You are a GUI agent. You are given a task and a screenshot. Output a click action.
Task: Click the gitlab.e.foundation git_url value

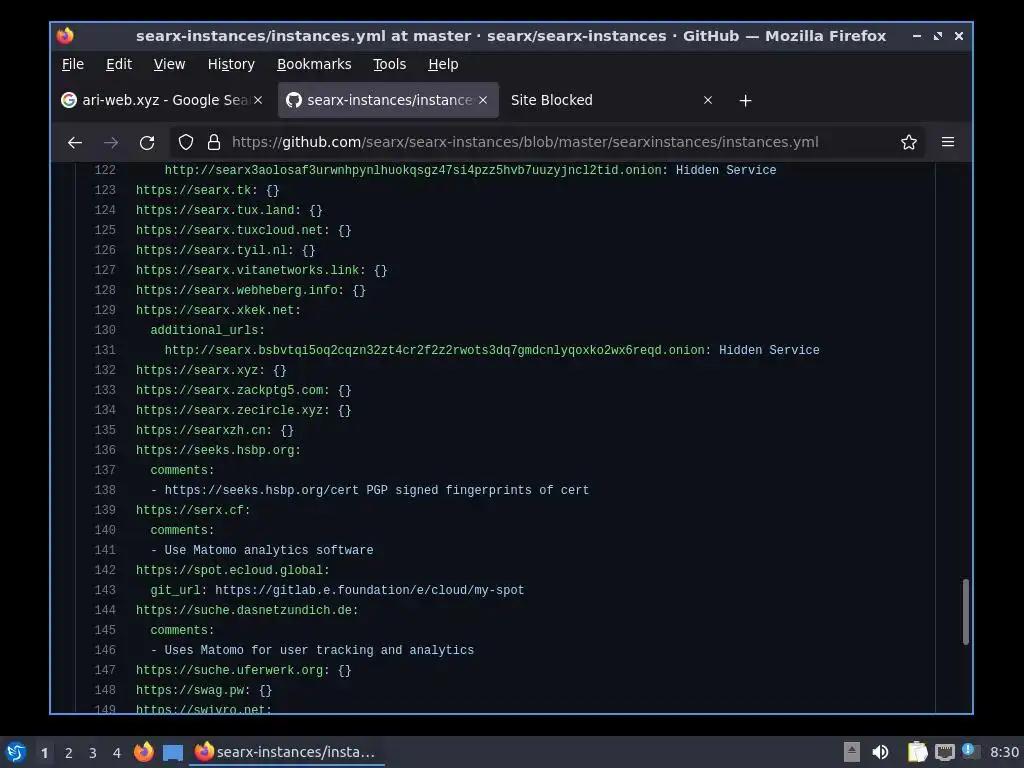pos(370,590)
